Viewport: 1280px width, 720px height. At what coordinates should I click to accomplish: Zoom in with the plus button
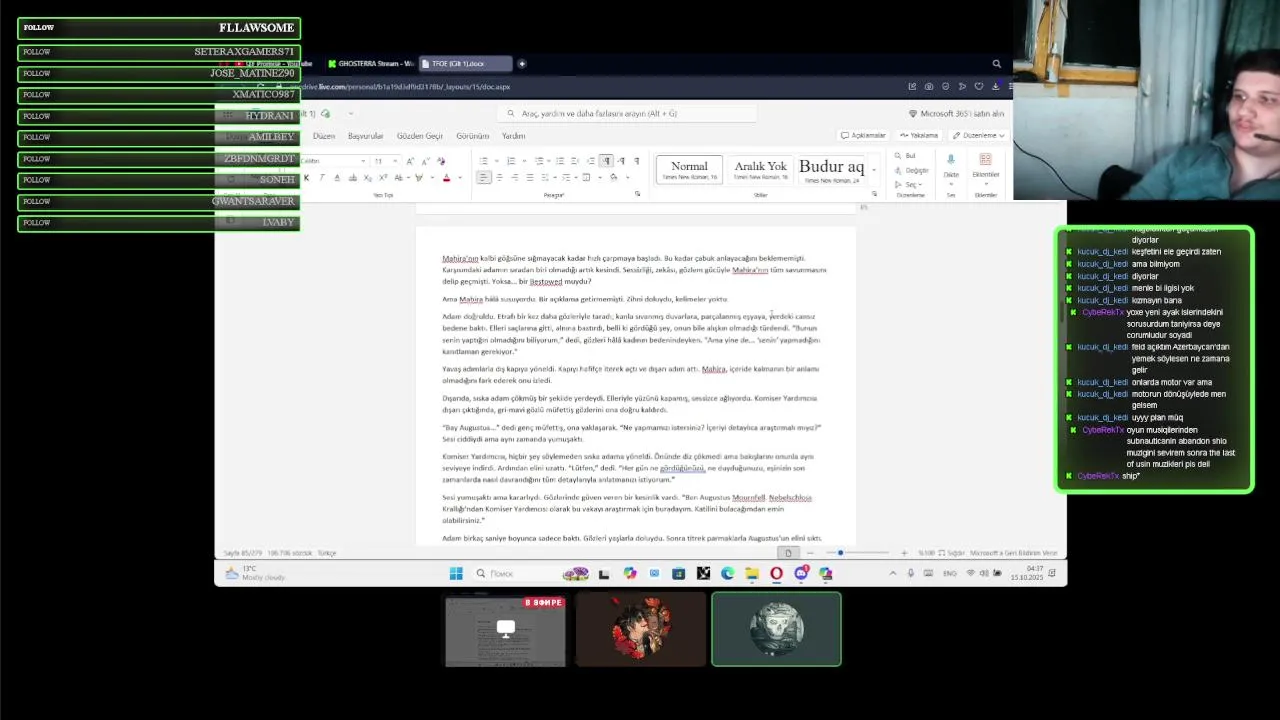tap(904, 553)
